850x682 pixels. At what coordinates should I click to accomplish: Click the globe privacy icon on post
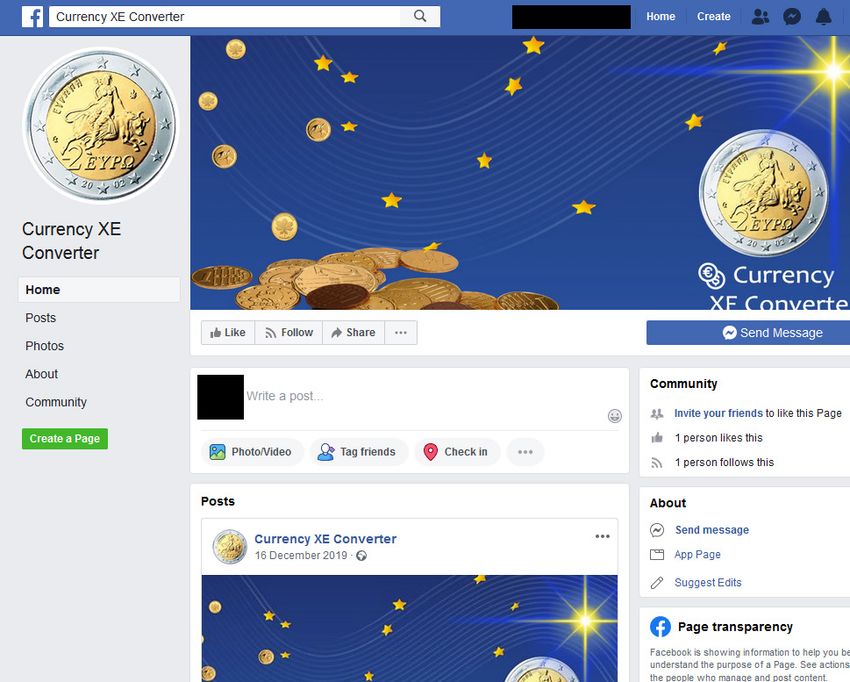pos(362,556)
